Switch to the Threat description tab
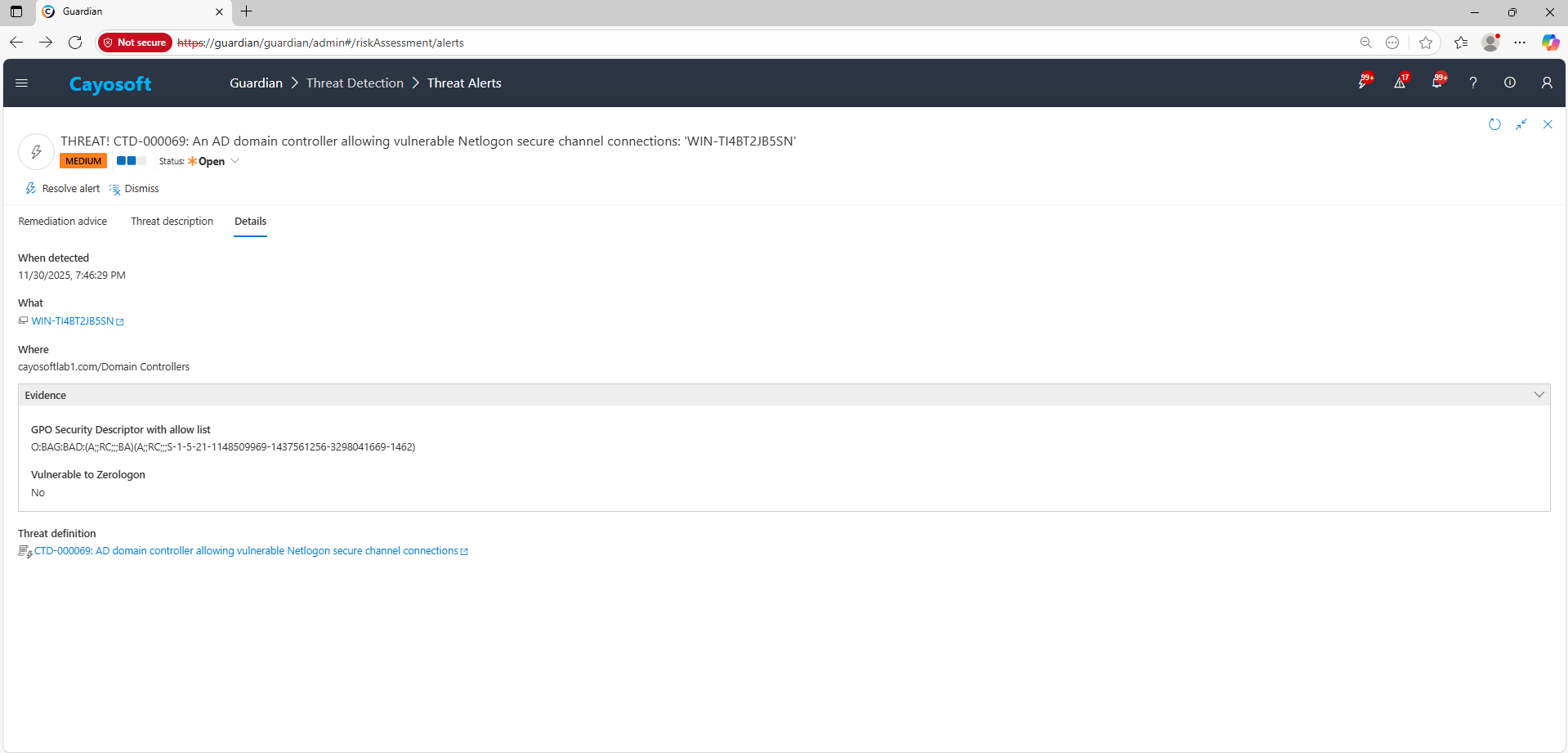This screenshot has height=753, width=1568. tap(172, 222)
